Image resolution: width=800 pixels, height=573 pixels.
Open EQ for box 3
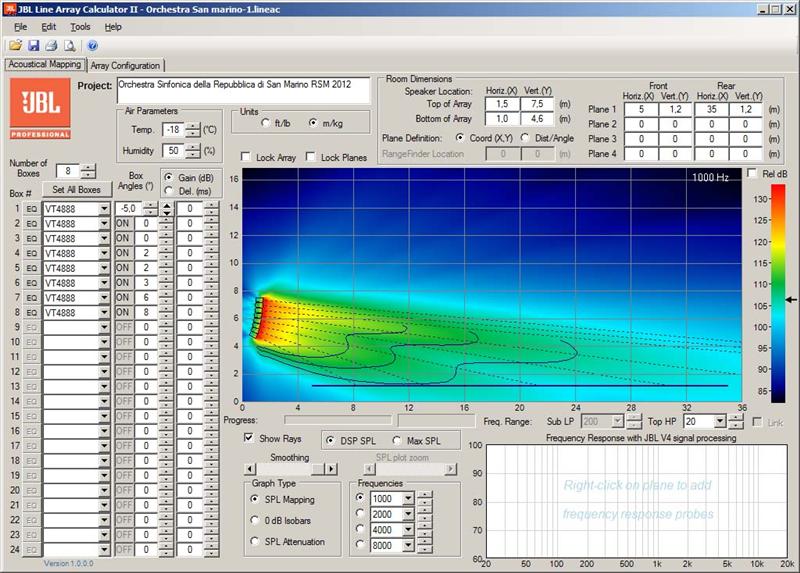coord(32,238)
